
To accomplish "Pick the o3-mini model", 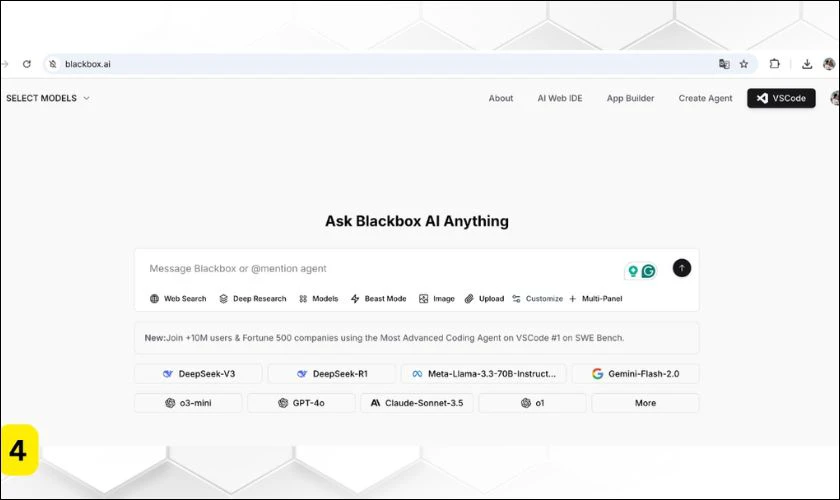I will pyautogui.click(x=188, y=403).
